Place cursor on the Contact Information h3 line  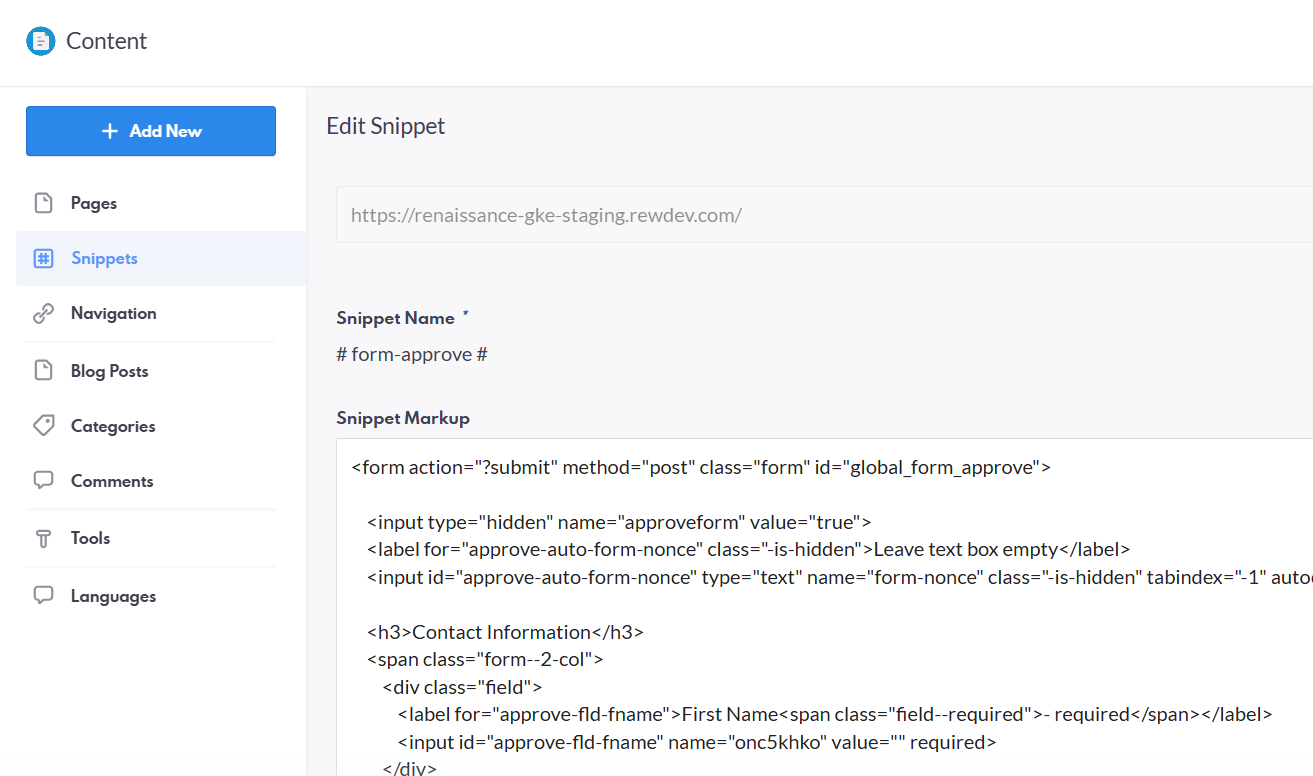pyautogui.click(x=505, y=632)
